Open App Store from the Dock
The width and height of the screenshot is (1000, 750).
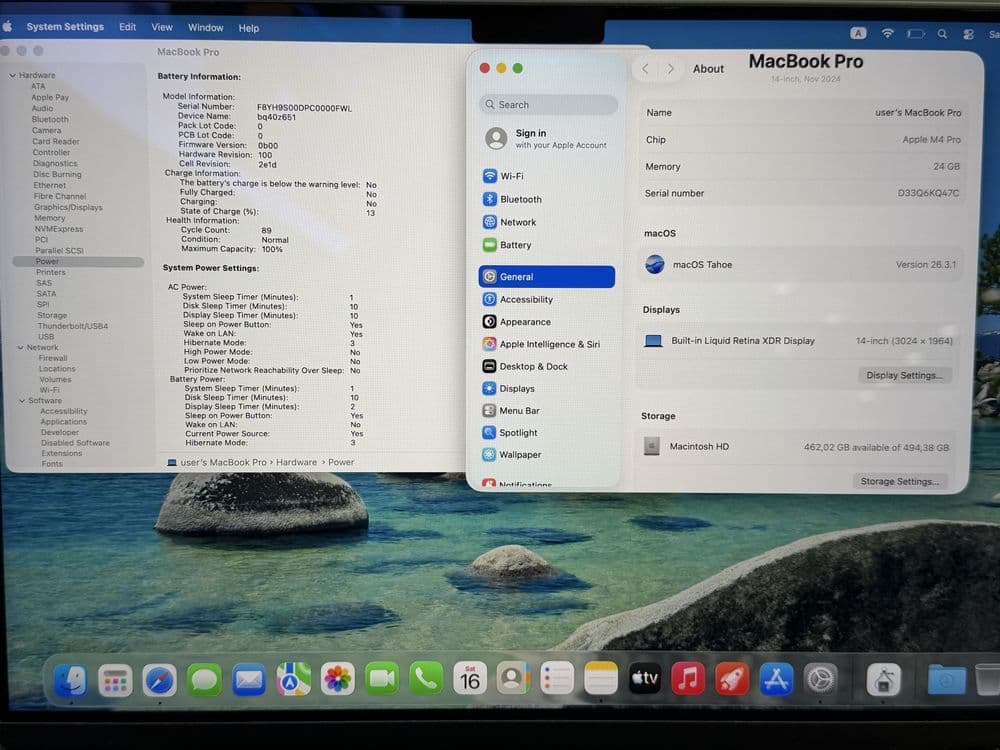[x=776, y=680]
